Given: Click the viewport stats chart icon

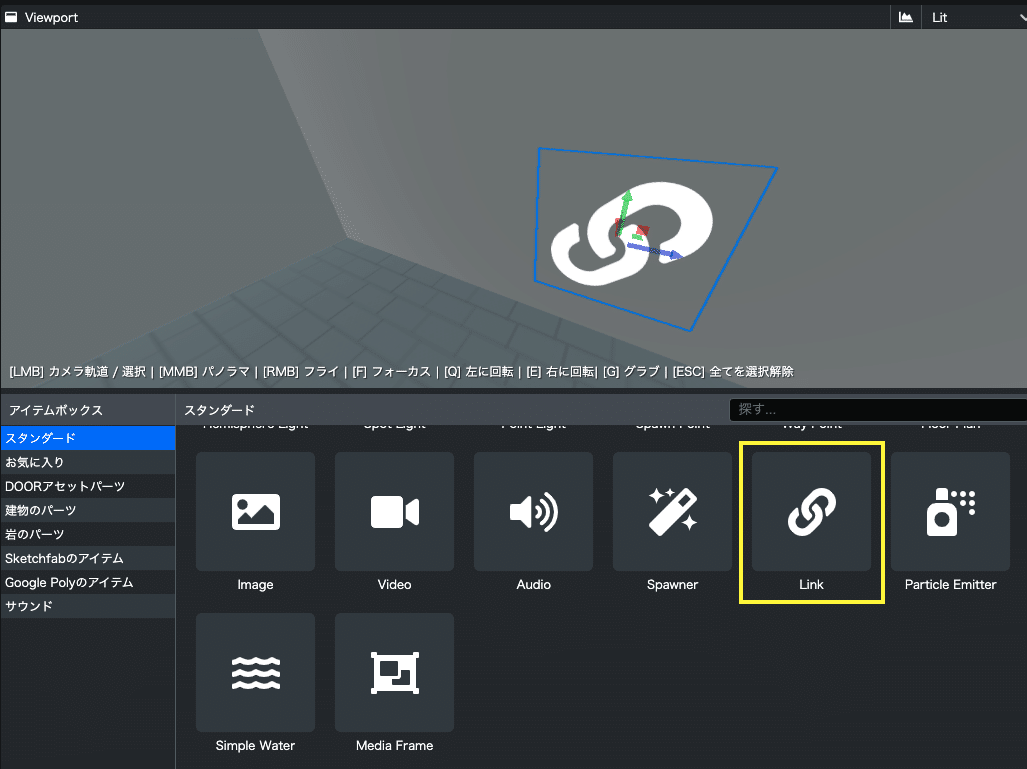Looking at the screenshot, I should pyautogui.click(x=906, y=17).
